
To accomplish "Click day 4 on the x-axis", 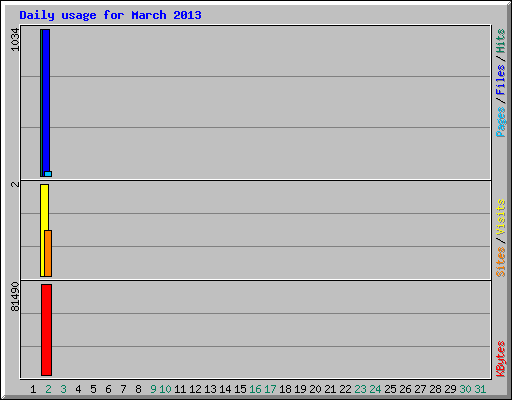I will click(x=78, y=389).
